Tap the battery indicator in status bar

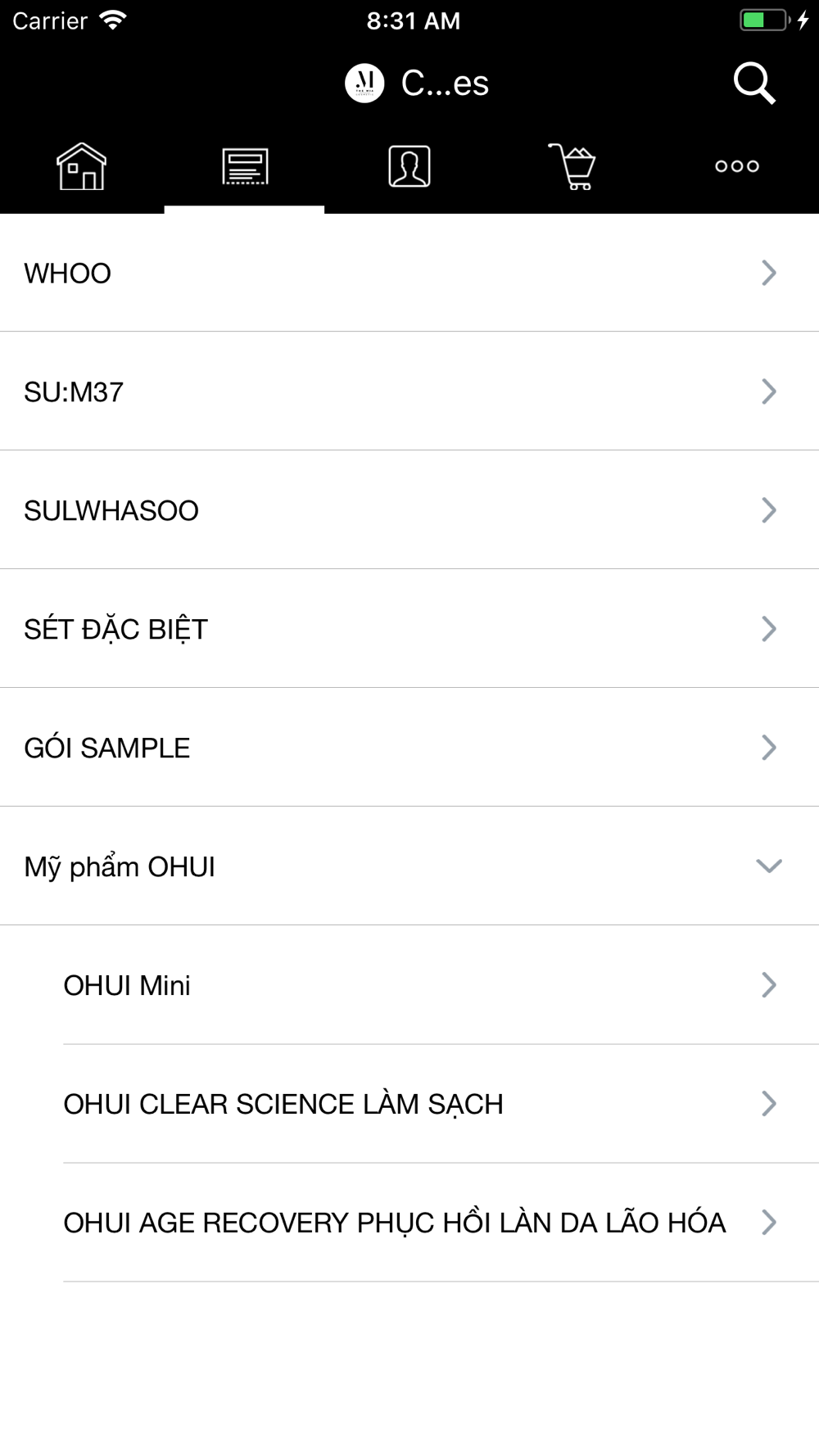click(x=765, y=20)
